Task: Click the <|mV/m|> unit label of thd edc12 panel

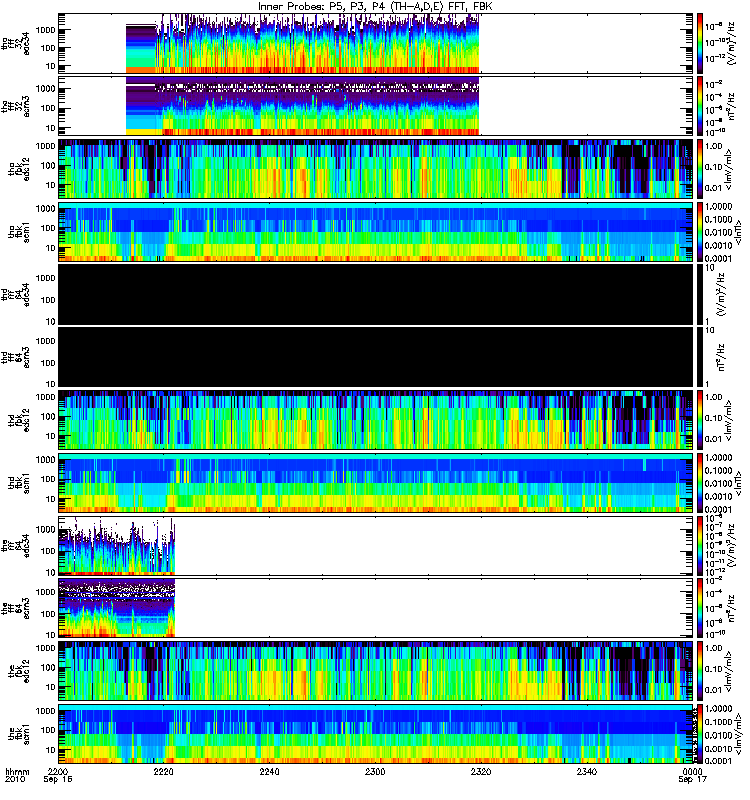Action: (729, 420)
